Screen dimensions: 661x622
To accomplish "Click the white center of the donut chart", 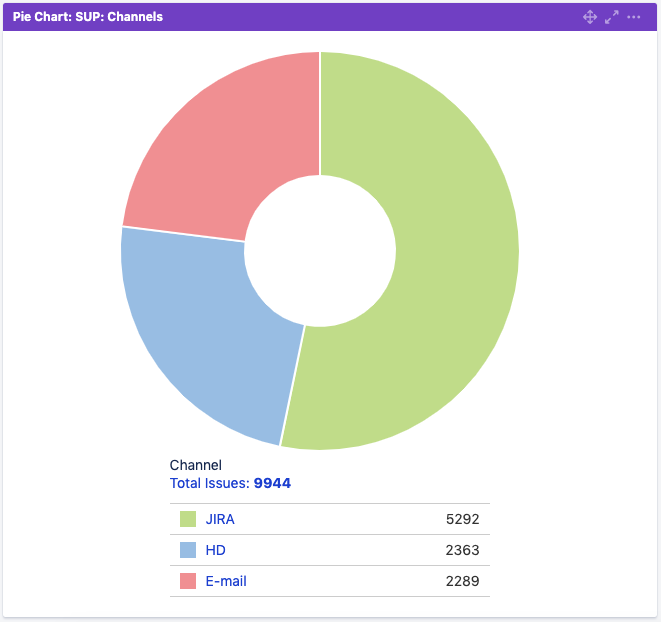I will [320, 250].
